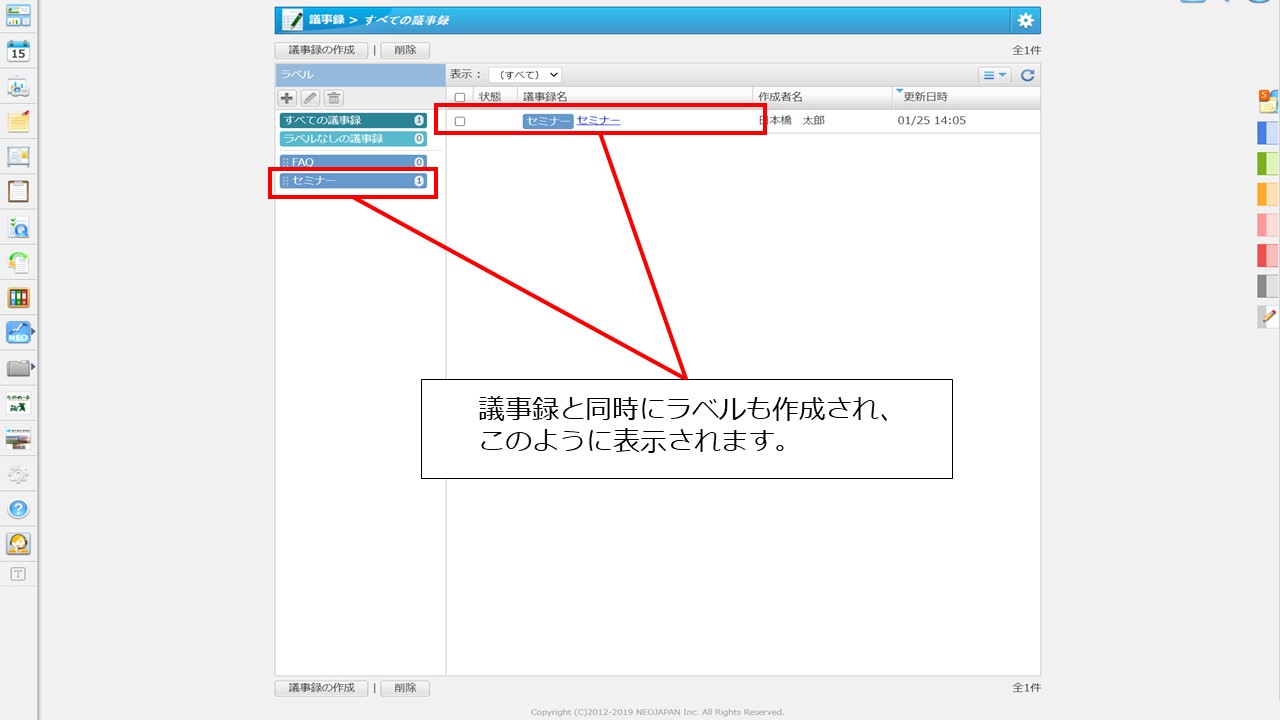Click the 01/25 14:05 update time cell
This screenshot has height=720, width=1280.
[932, 121]
